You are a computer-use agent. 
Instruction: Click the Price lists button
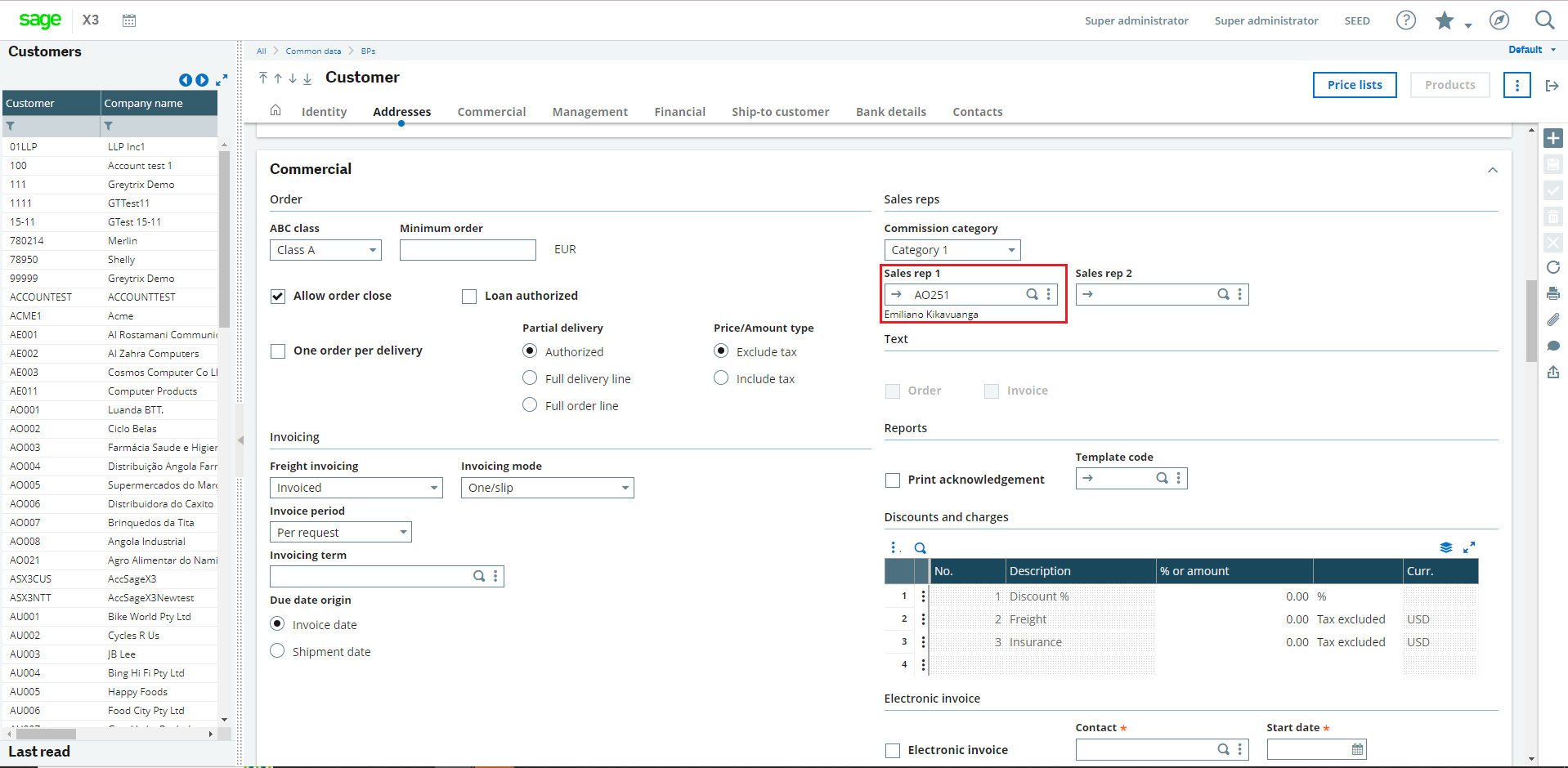(1355, 85)
